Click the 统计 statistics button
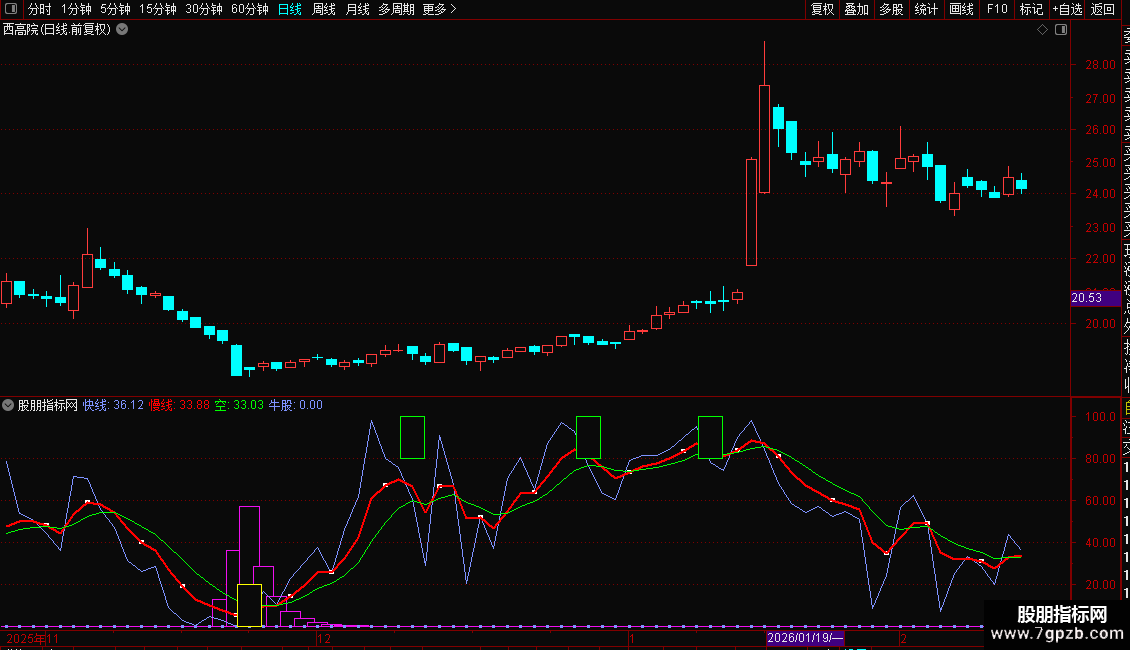This screenshot has width=1130, height=650. 926,9
